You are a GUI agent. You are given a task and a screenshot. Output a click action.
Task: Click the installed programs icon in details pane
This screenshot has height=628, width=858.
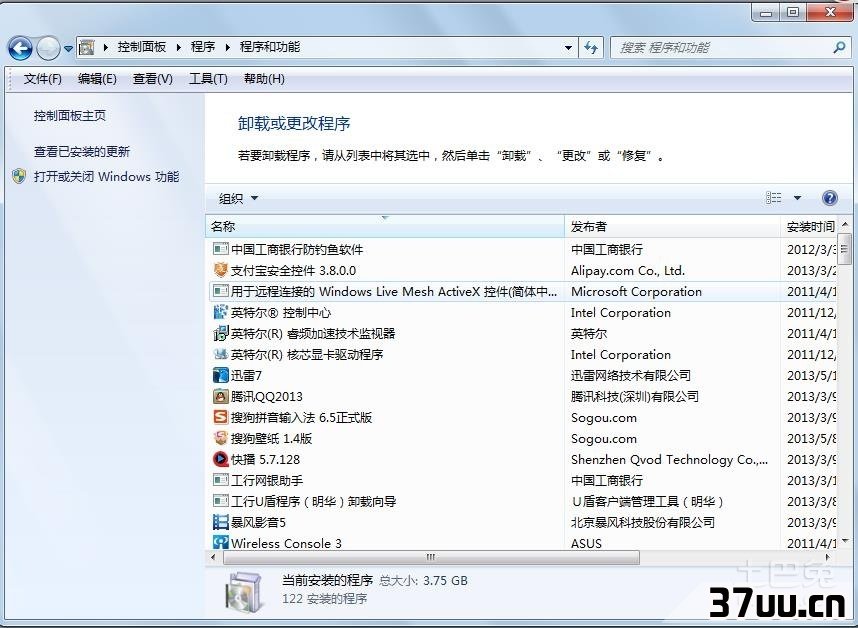coord(244,594)
